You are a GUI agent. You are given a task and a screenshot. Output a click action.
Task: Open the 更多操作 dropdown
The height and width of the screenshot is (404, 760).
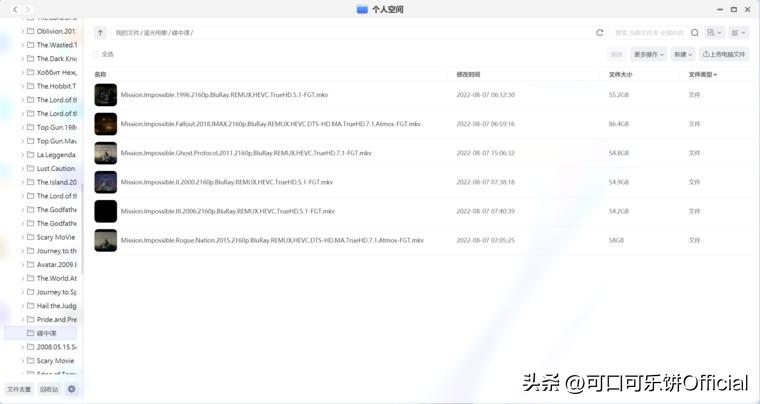(649, 54)
